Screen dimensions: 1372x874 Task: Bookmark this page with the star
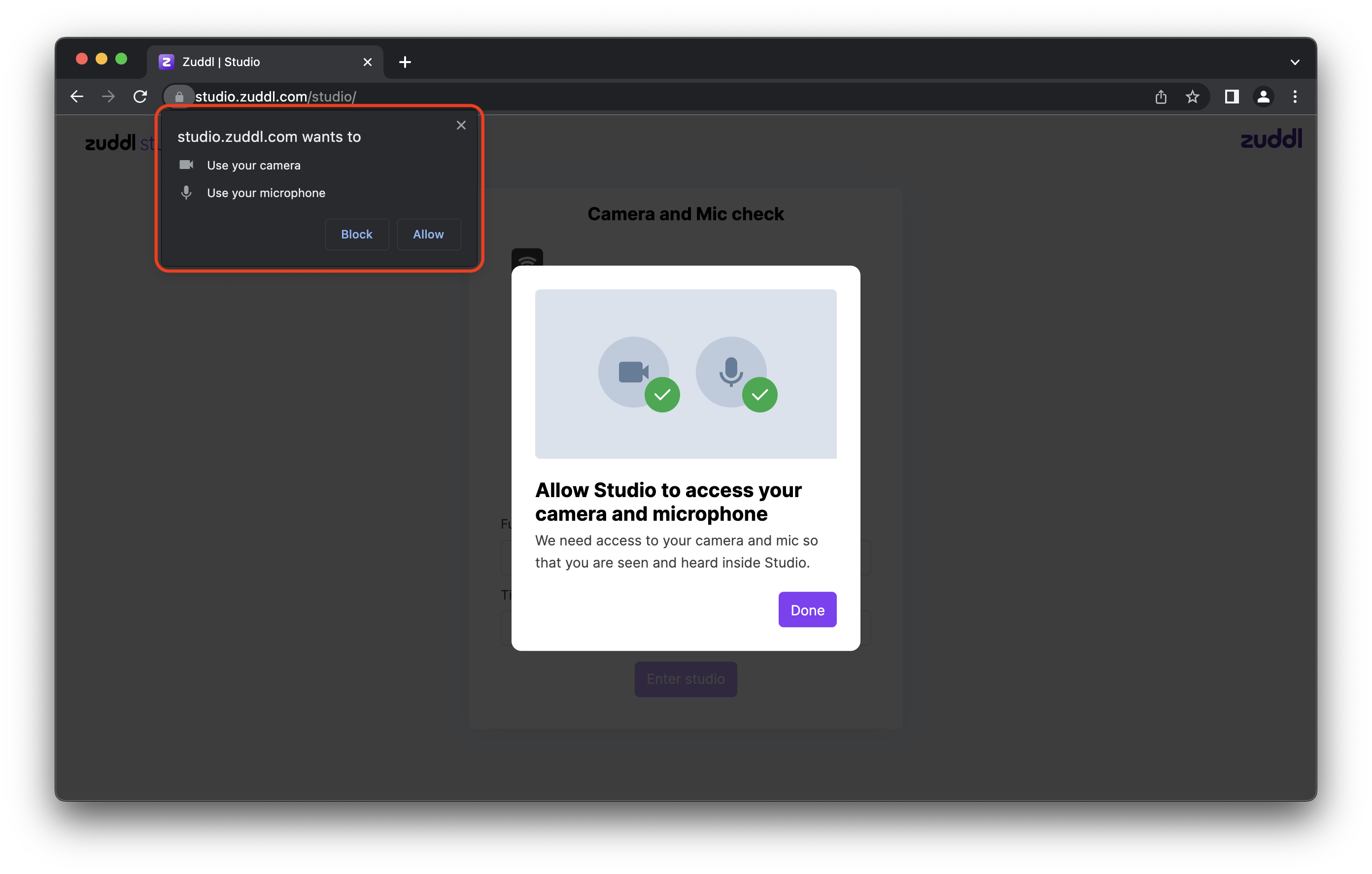pyautogui.click(x=1193, y=97)
